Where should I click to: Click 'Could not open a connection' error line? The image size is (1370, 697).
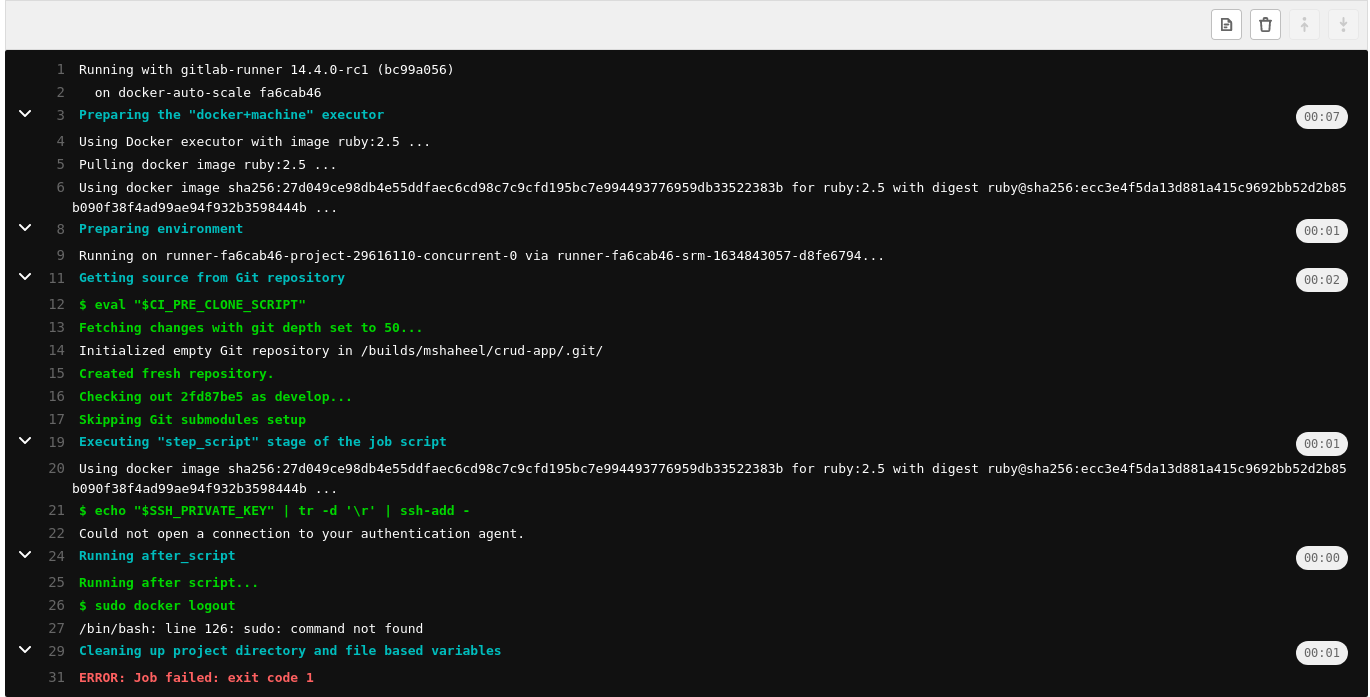[x=302, y=534]
